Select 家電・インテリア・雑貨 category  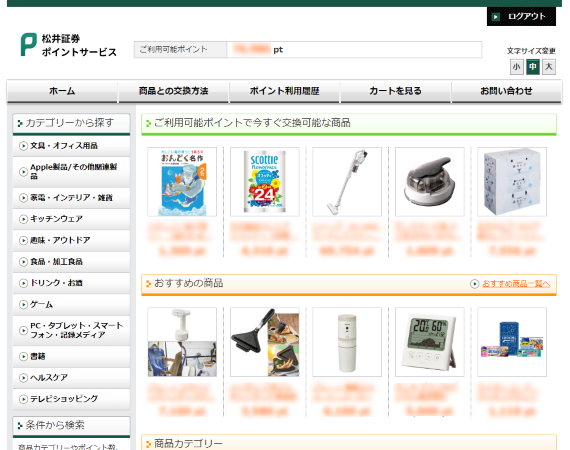[x=71, y=198]
